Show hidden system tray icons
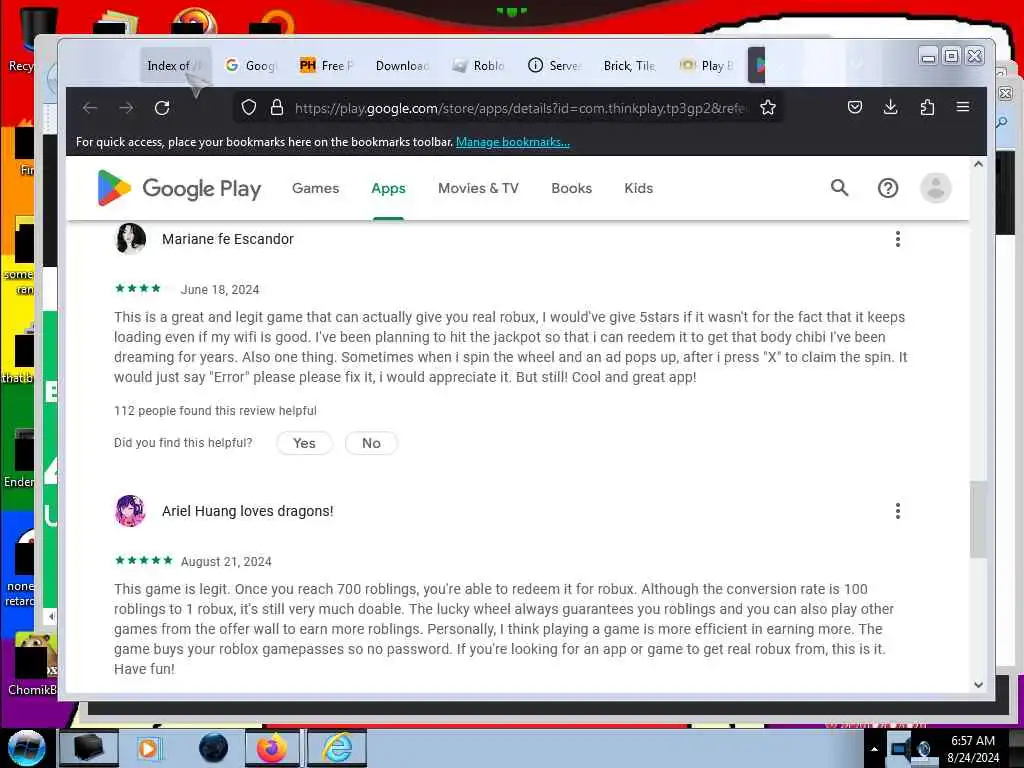1024x768 pixels. click(874, 749)
